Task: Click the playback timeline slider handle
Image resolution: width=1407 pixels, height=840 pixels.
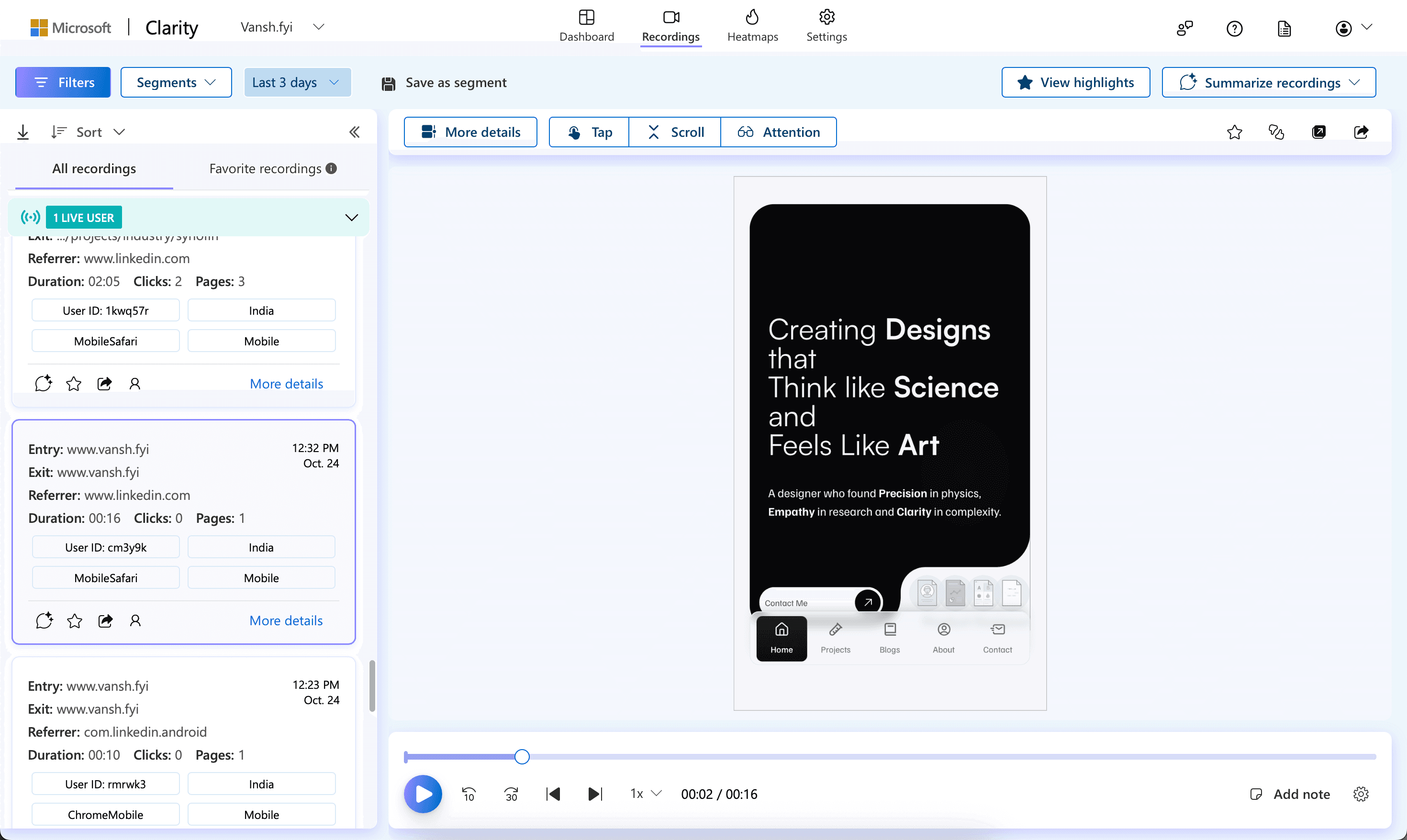Action: click(x=522, y=757)
